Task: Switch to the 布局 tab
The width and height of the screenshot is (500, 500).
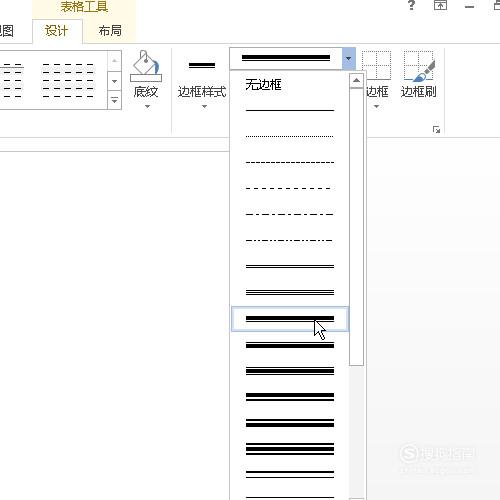Action: point(110,31)
